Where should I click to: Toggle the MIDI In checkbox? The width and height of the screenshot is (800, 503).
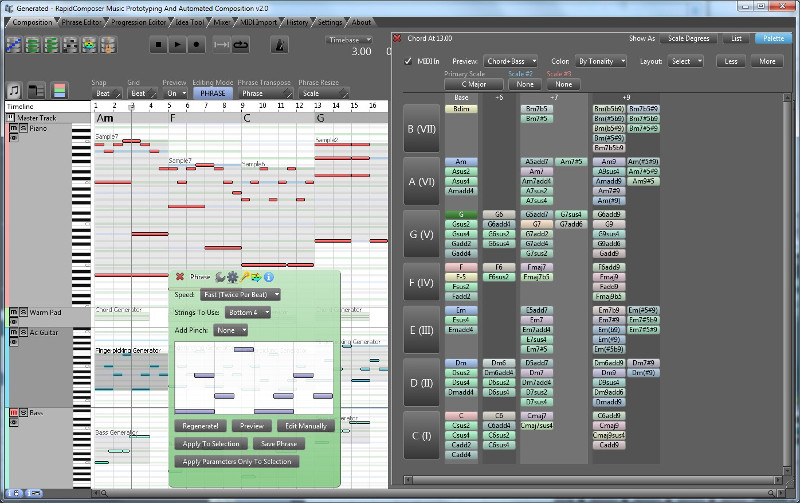coord(408,61)
